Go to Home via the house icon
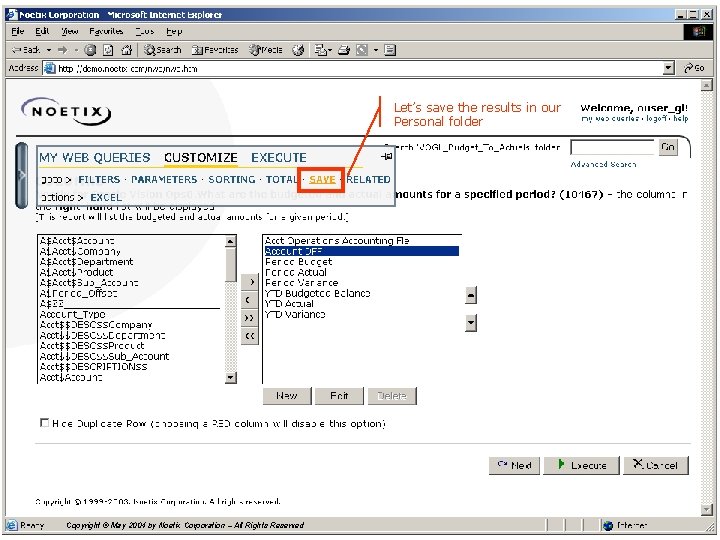 (x=126, y=50)
